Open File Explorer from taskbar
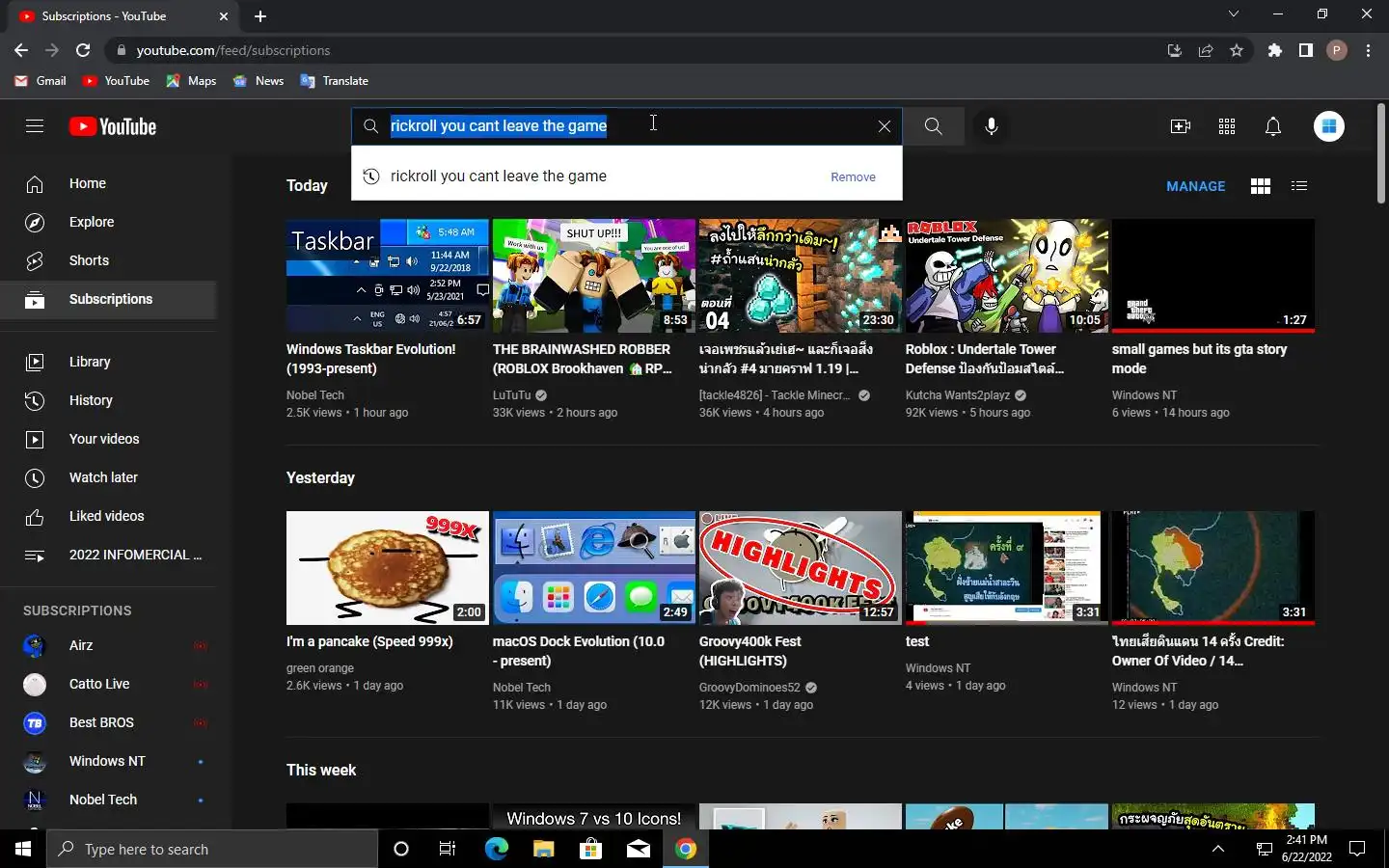 pyautogui.click(x=544, y=849)
